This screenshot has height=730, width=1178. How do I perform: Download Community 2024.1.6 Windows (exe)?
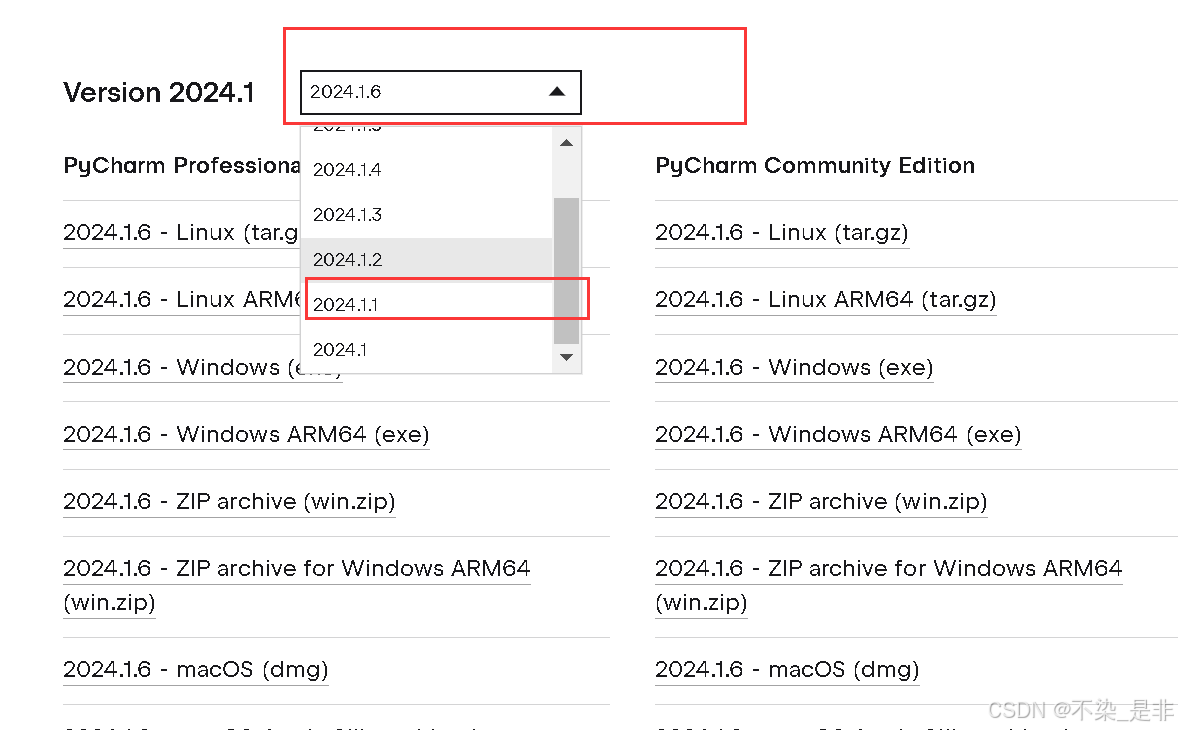click(x=794, y=367)
